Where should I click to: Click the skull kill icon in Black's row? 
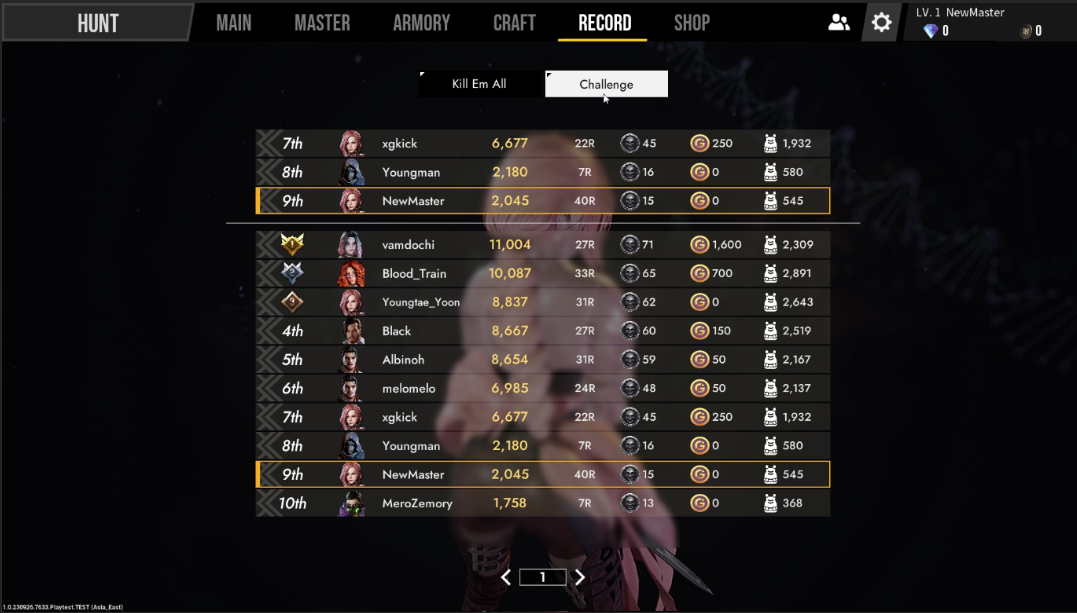629,331
